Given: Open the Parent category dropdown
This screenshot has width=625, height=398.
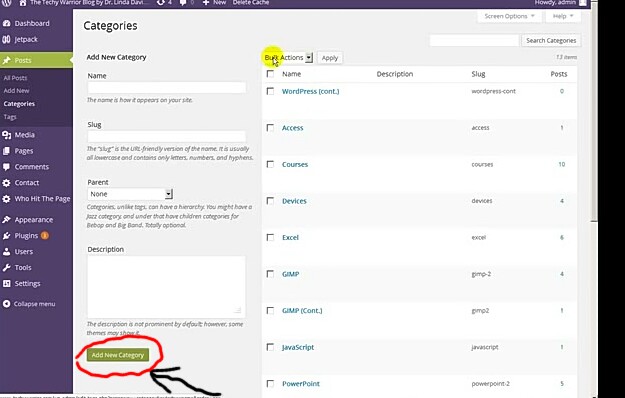Looking at the screenshot, I should point(130,194).
